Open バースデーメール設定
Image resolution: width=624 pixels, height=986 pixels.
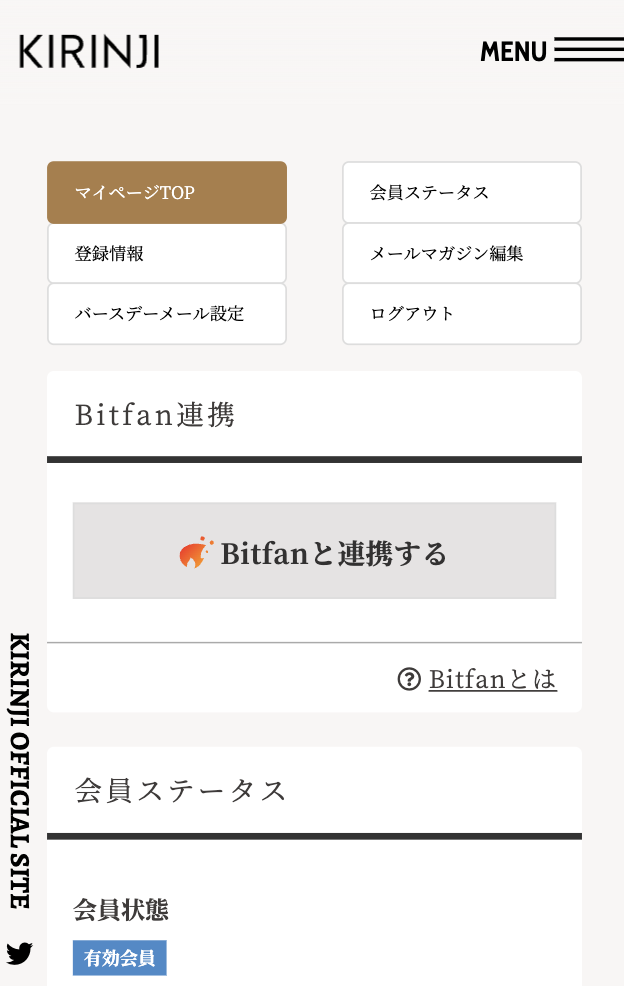(x=167, y=314)
